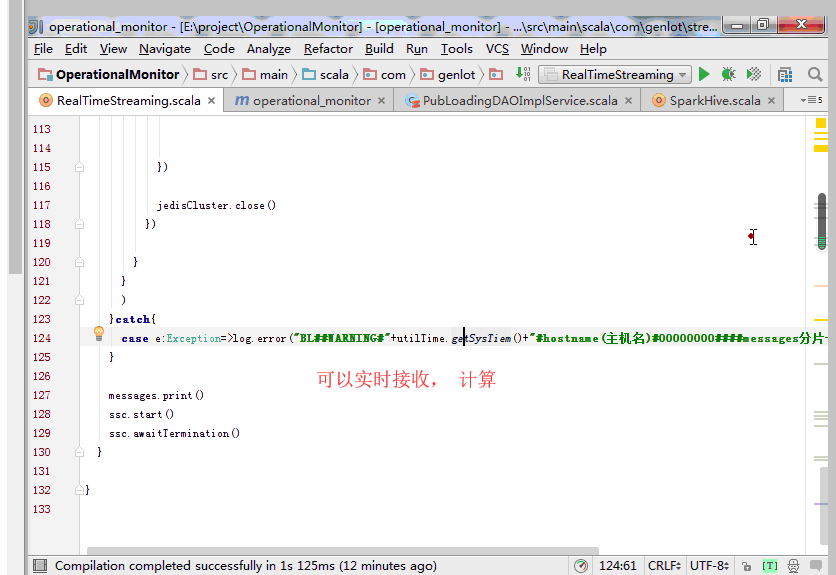
Task: Click the lightbulb intention icon at line 124
Action: click(x=99, y=334)
